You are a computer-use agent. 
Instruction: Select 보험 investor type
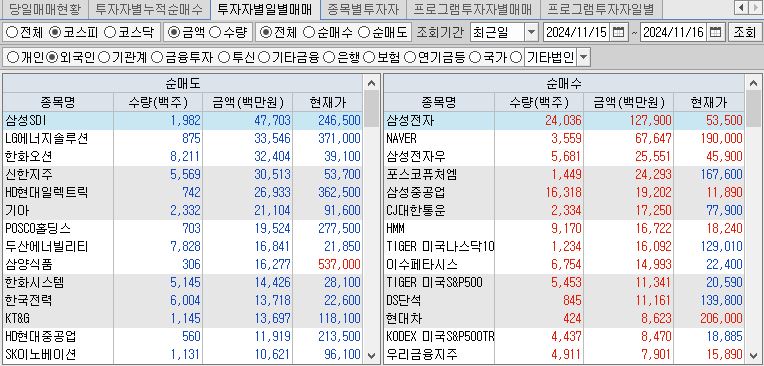coord(369,58)
